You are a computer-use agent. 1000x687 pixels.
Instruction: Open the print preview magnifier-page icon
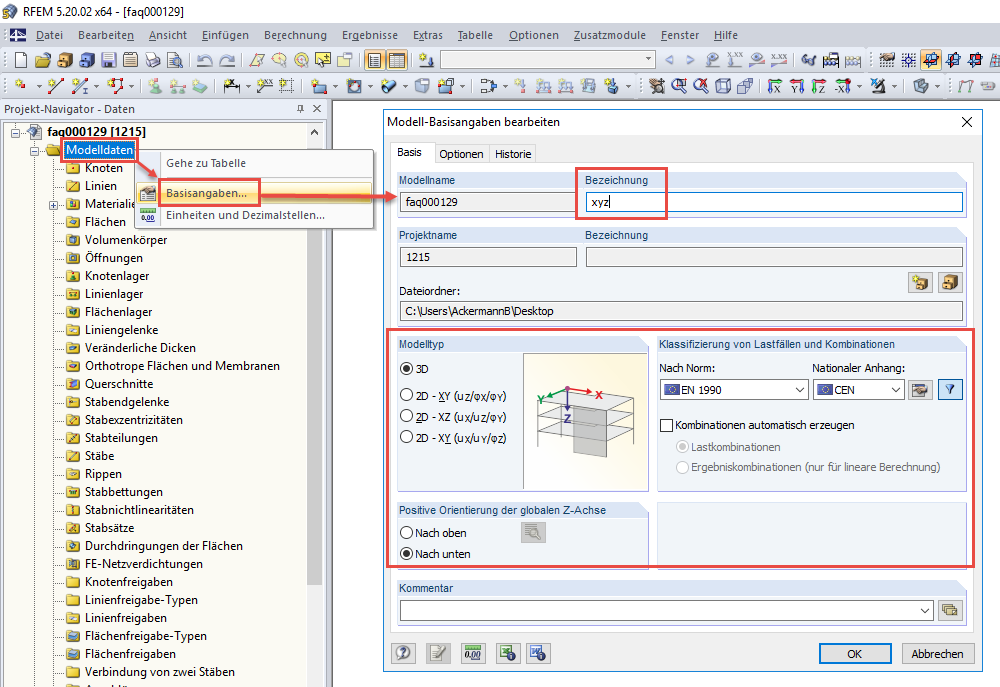click(174, 60)
